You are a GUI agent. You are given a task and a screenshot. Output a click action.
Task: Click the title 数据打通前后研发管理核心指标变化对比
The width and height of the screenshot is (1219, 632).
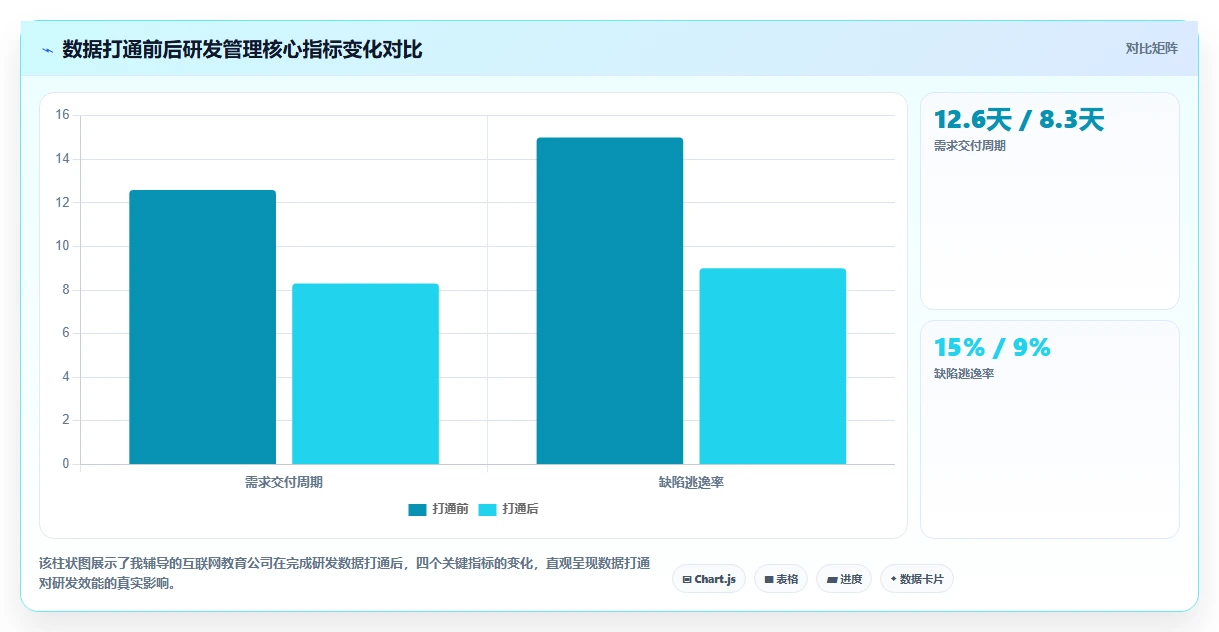pyautogui.click(x=242, y=49)
